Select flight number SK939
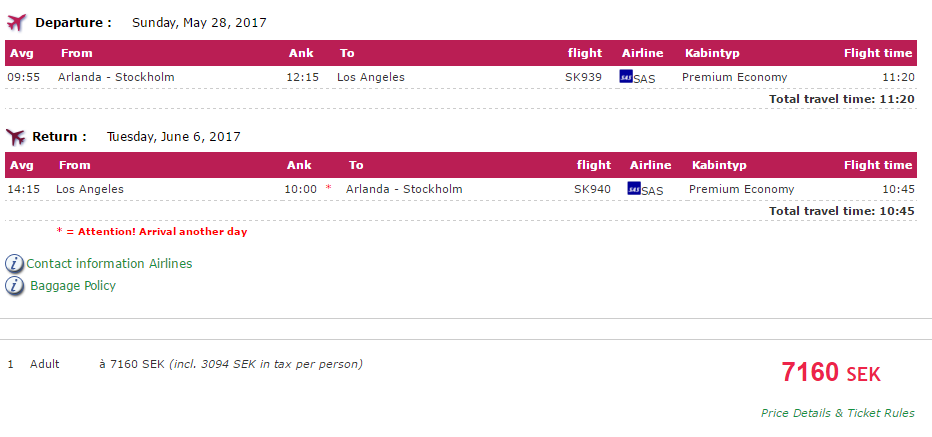This screenshot has width=932, height=437. (583, 77)
